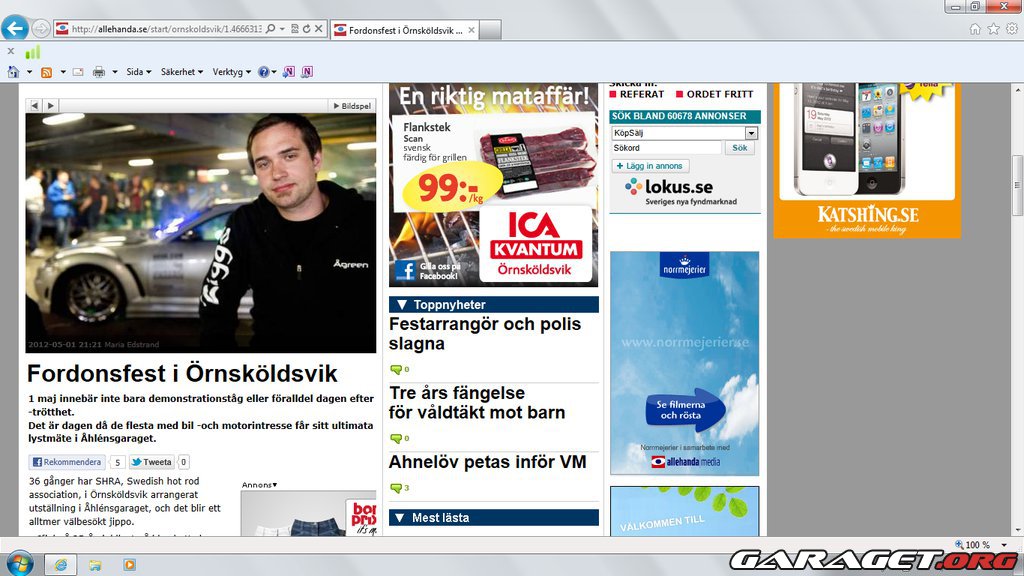Open the RSS feeds icon
Viewport: 1024px width, 576px height.
point(46,72)
